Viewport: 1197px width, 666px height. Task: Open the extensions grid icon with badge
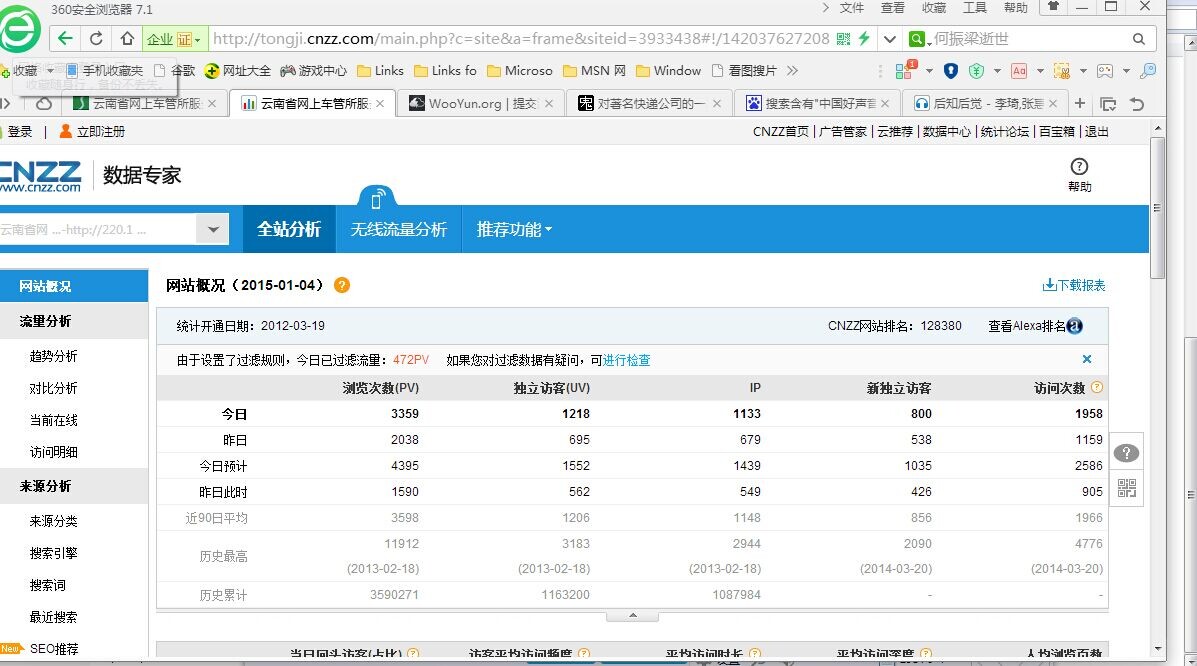(x=905, y=70)
